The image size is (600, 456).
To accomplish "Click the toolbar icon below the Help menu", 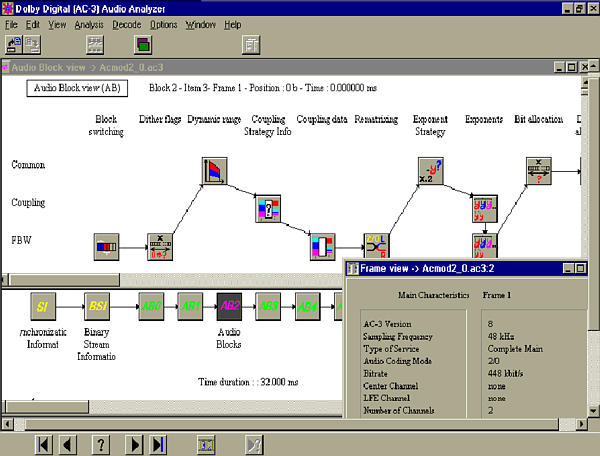I will click(251, 44).
